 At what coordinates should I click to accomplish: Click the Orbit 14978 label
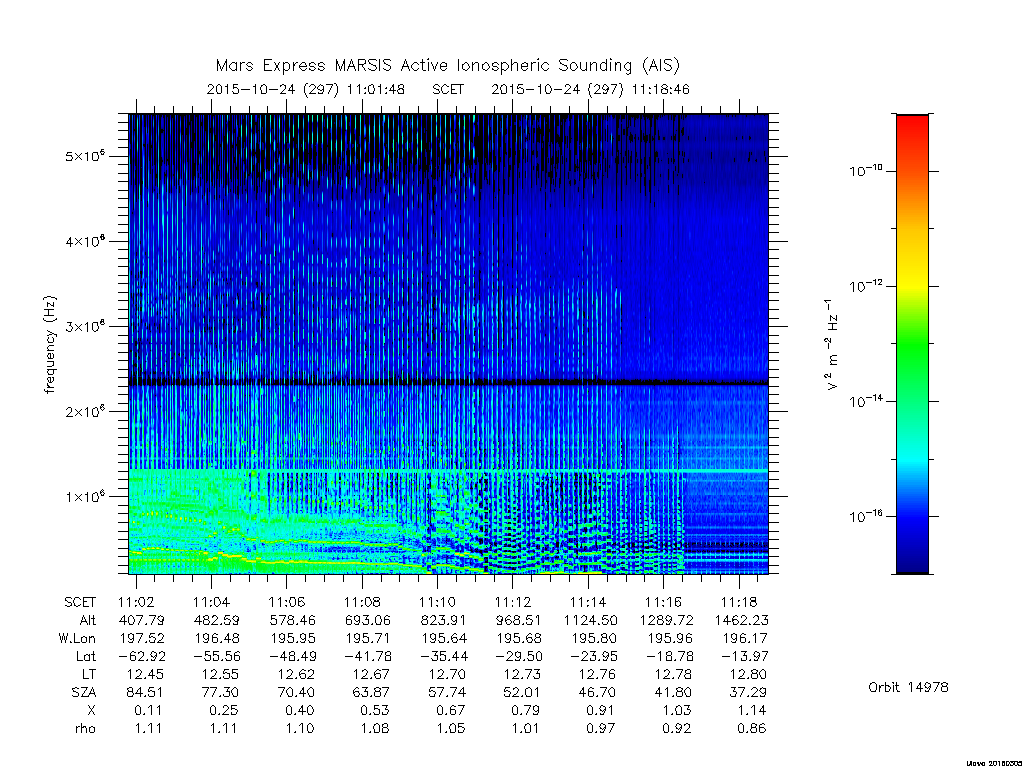[908, 687]
